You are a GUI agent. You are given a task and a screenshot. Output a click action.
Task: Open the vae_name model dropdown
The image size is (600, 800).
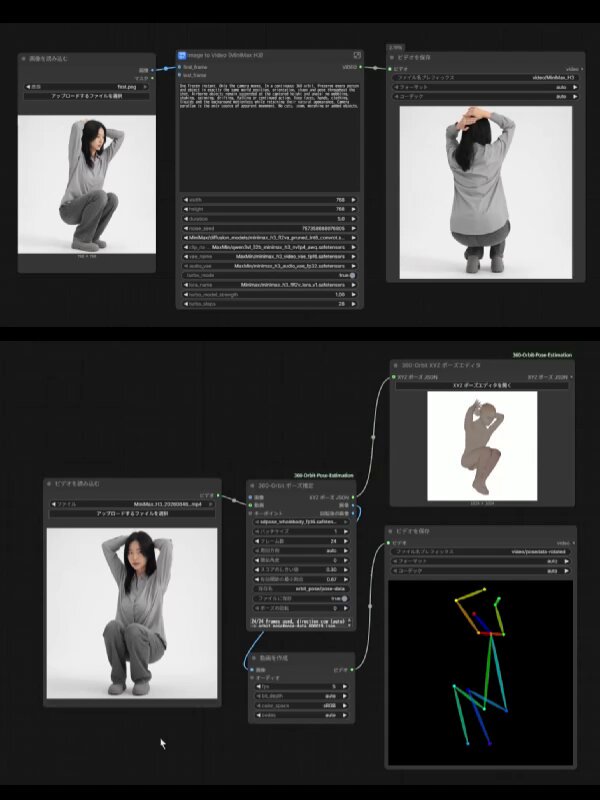pyautogui.click(x=270, y=257)
